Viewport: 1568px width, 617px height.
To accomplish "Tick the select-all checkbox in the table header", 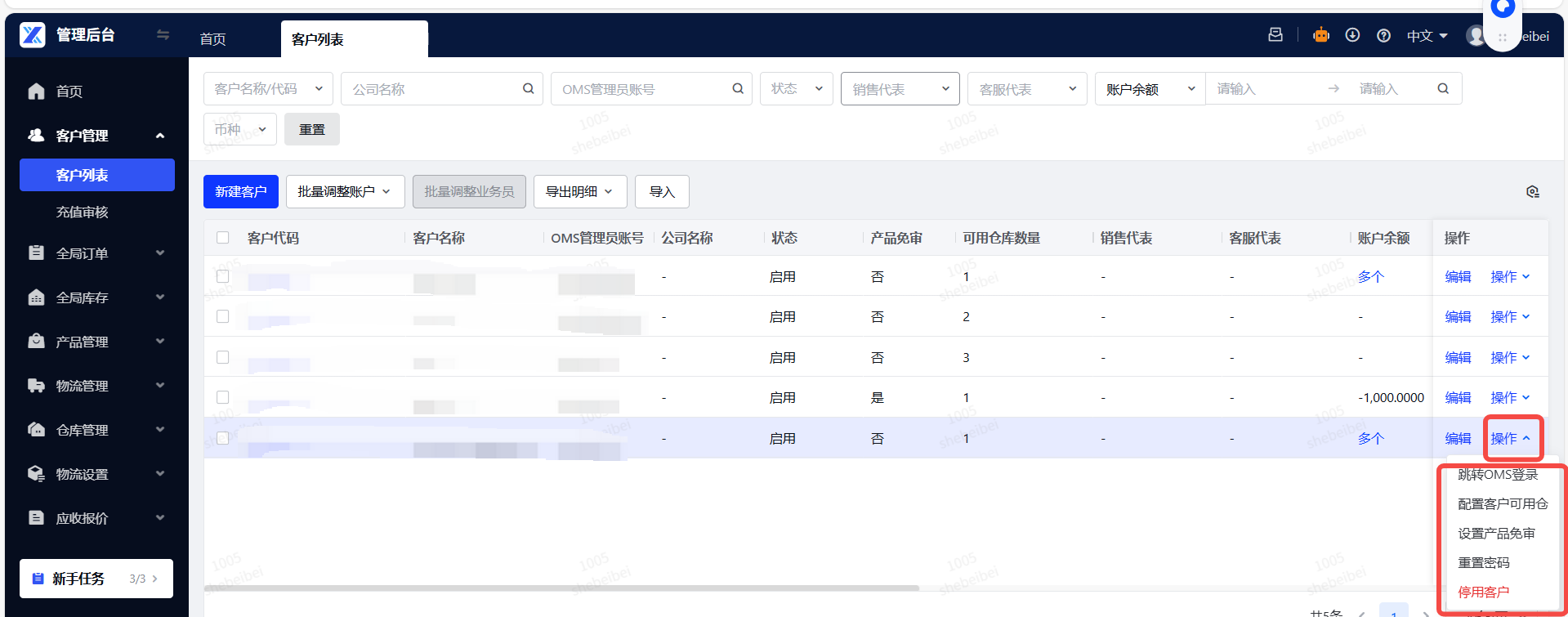I will coord(222,238).
